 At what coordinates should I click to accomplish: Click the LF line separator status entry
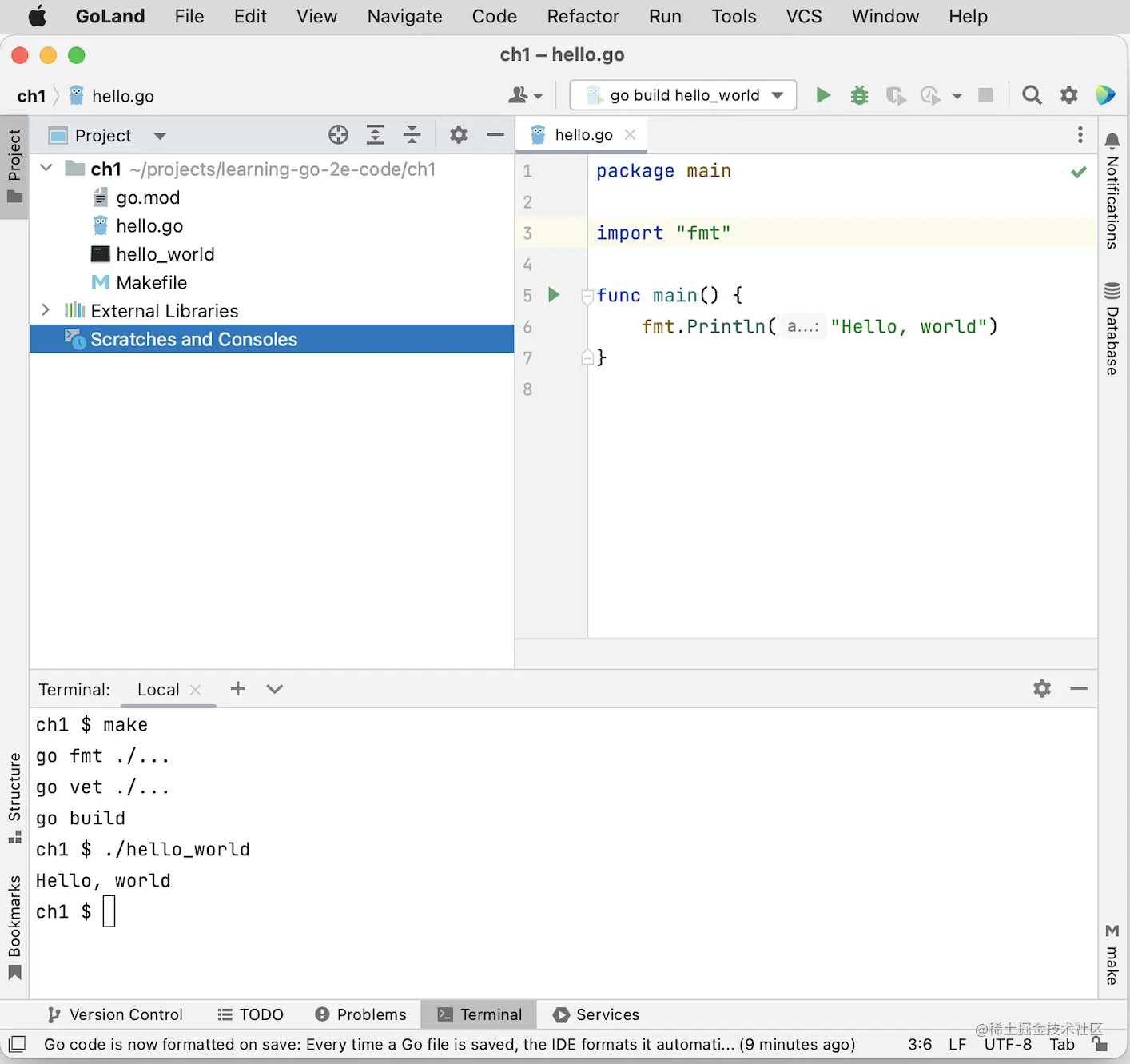pyautogui.click(x=957, y=1044)
